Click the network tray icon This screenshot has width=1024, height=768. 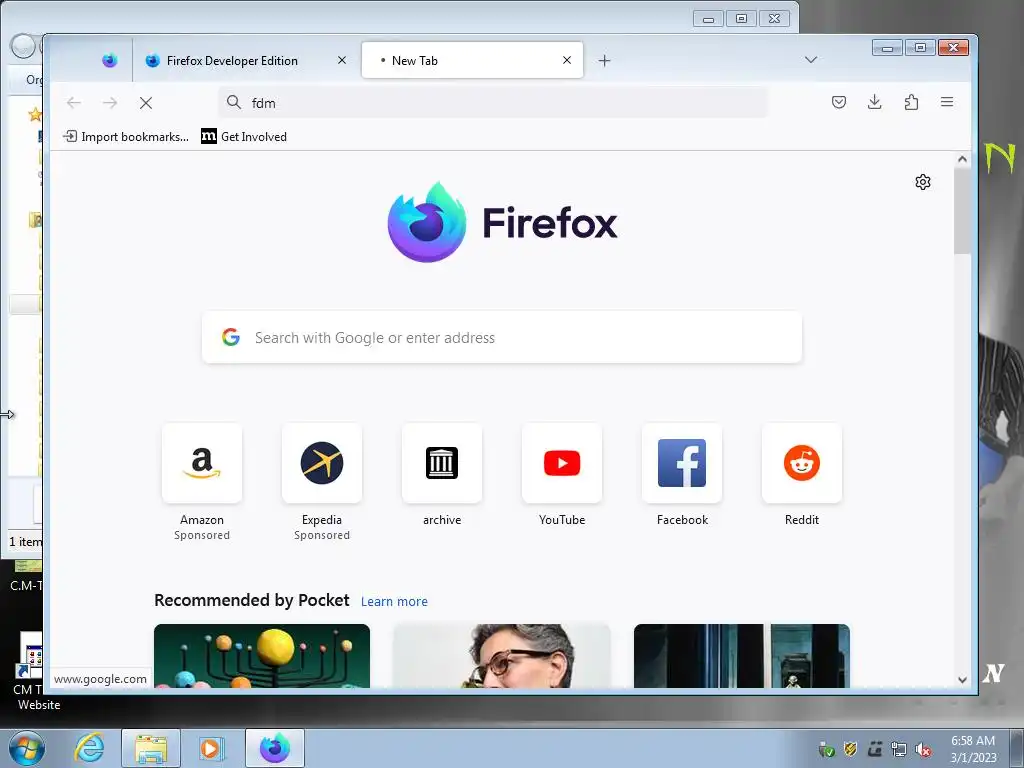pos(899,750)
